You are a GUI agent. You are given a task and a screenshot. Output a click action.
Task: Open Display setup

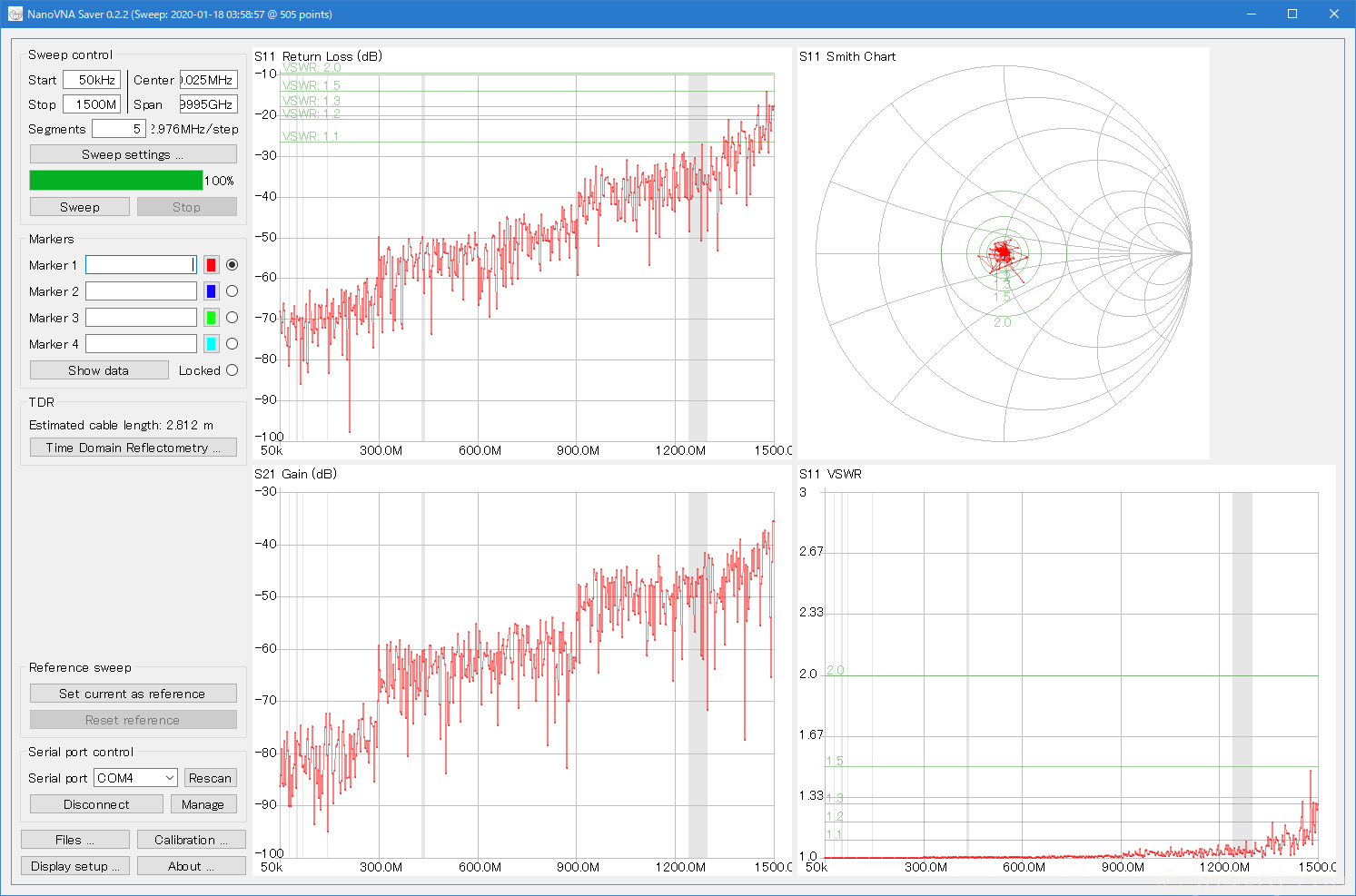point(75,866)
